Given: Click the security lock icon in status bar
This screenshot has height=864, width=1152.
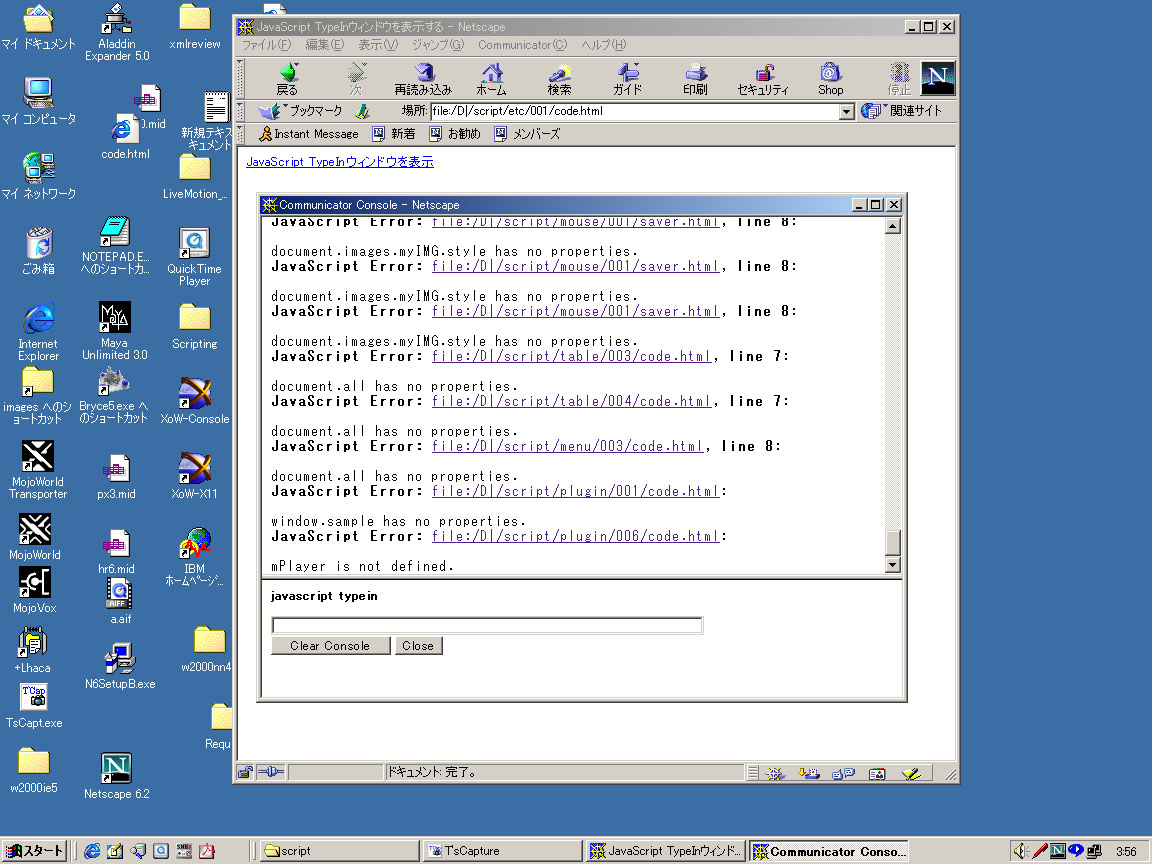Looking at the screenshot, I should (x=245, y=772).
